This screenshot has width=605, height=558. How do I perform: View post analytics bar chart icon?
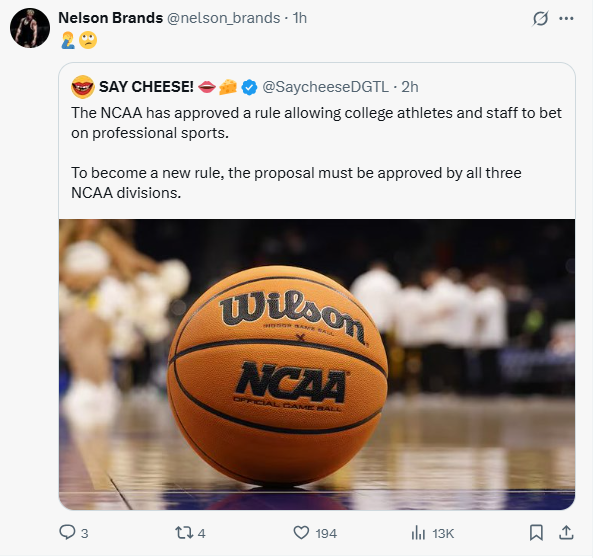coord(419,532)
